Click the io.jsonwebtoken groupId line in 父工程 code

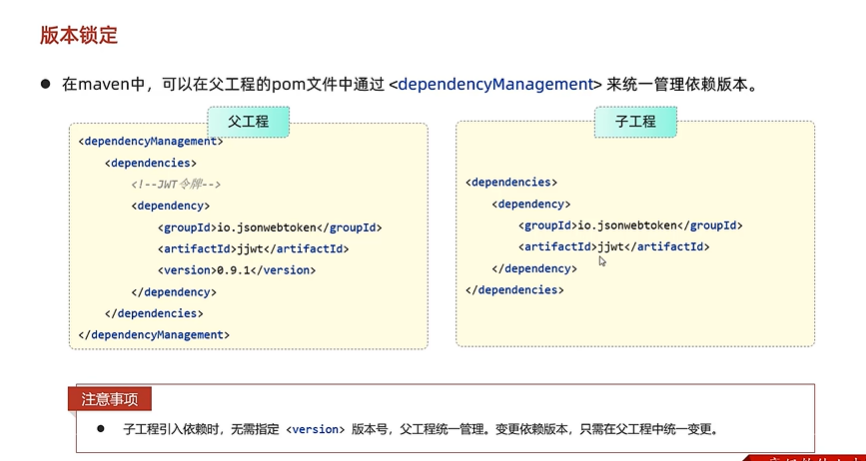click(270, 227)
